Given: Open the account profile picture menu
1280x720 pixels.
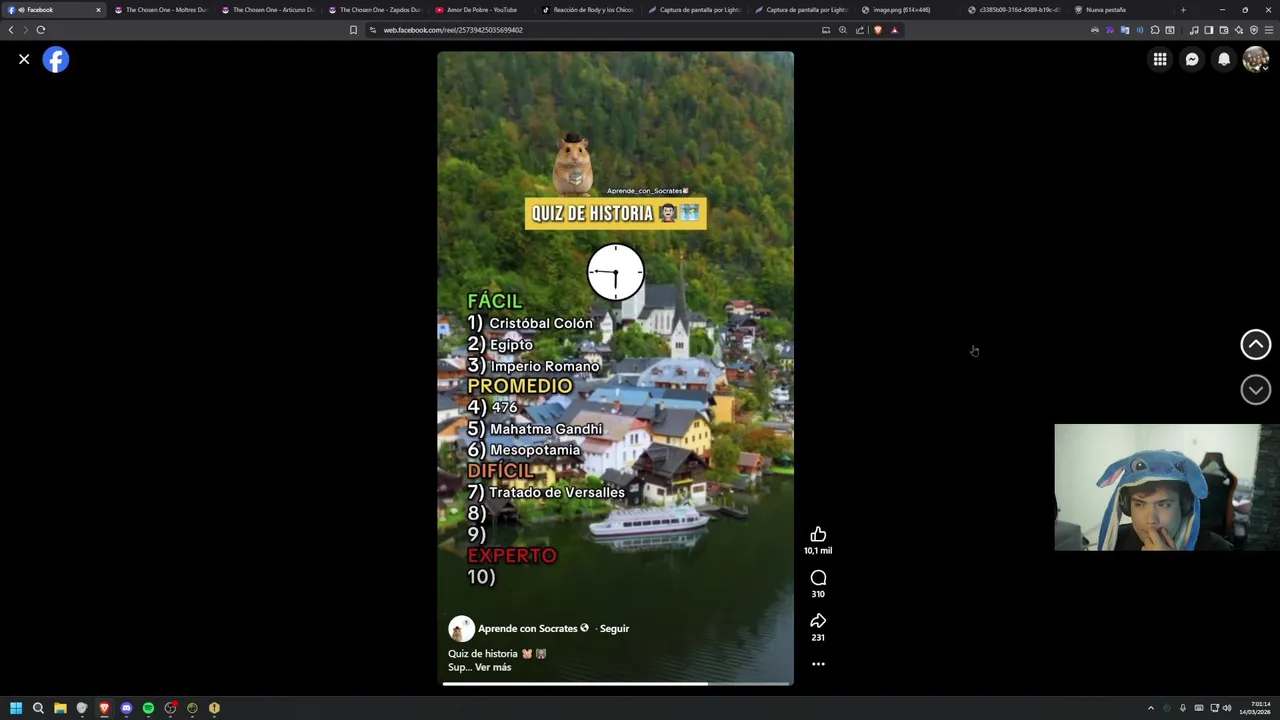Looking at the screenshot, I should [1256, 59].
